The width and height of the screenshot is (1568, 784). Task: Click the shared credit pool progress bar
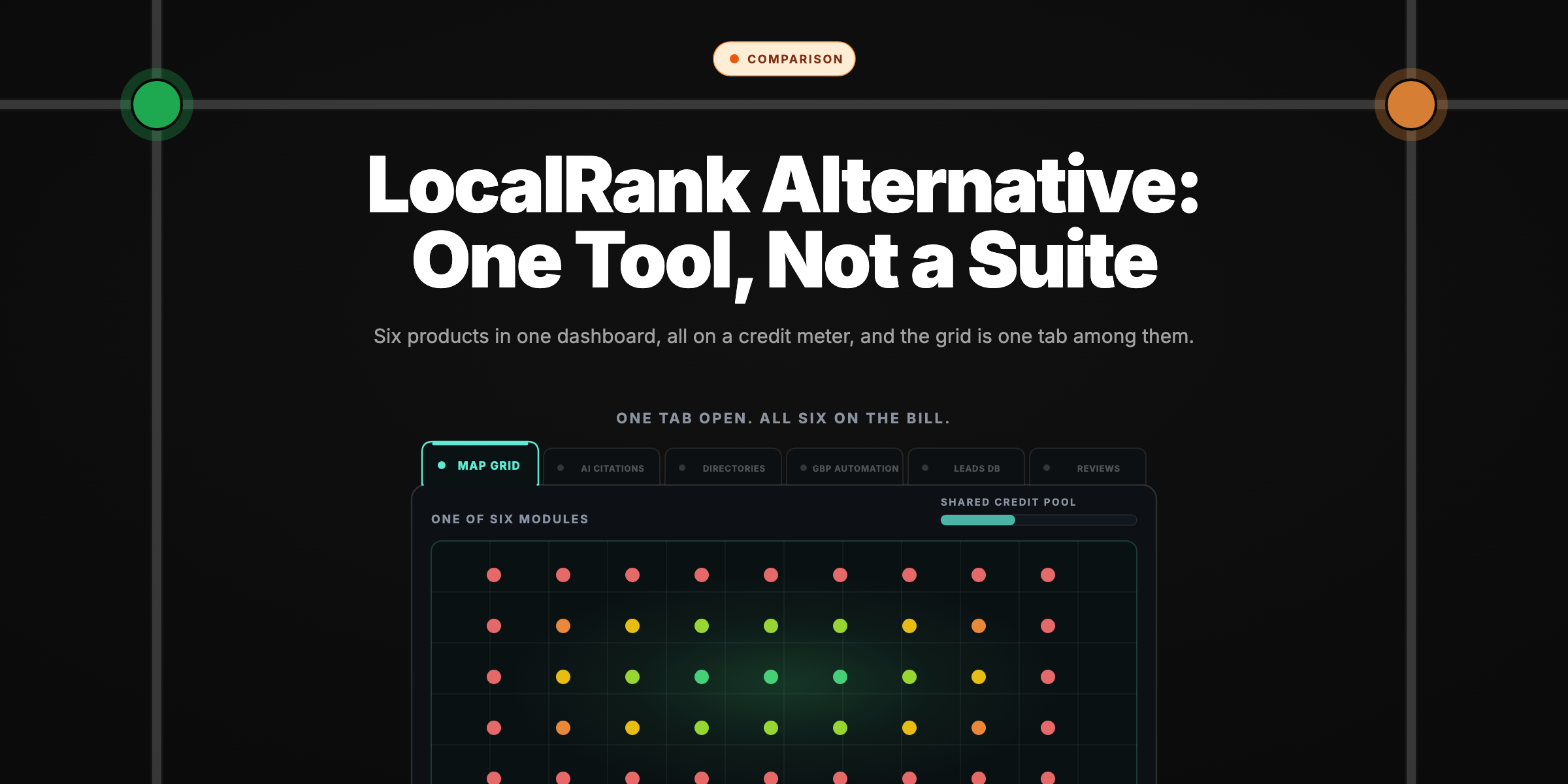[x=1039, y=520]
